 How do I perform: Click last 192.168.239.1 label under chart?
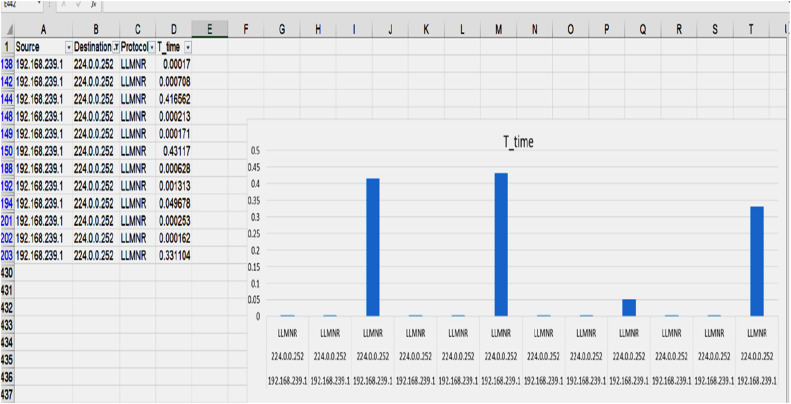(757, 381)
